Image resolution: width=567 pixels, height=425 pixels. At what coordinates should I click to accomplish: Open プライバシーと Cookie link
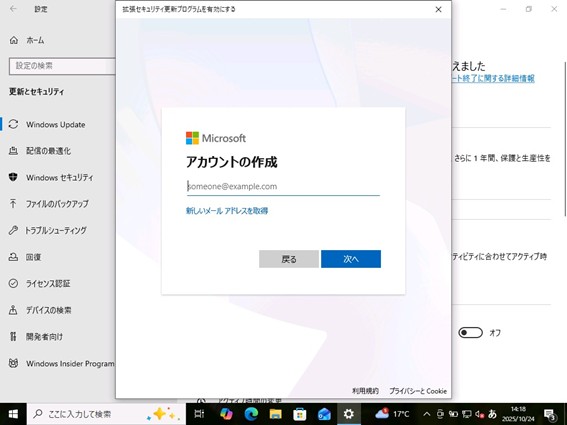pyautogui.click(x=418, y=391)
